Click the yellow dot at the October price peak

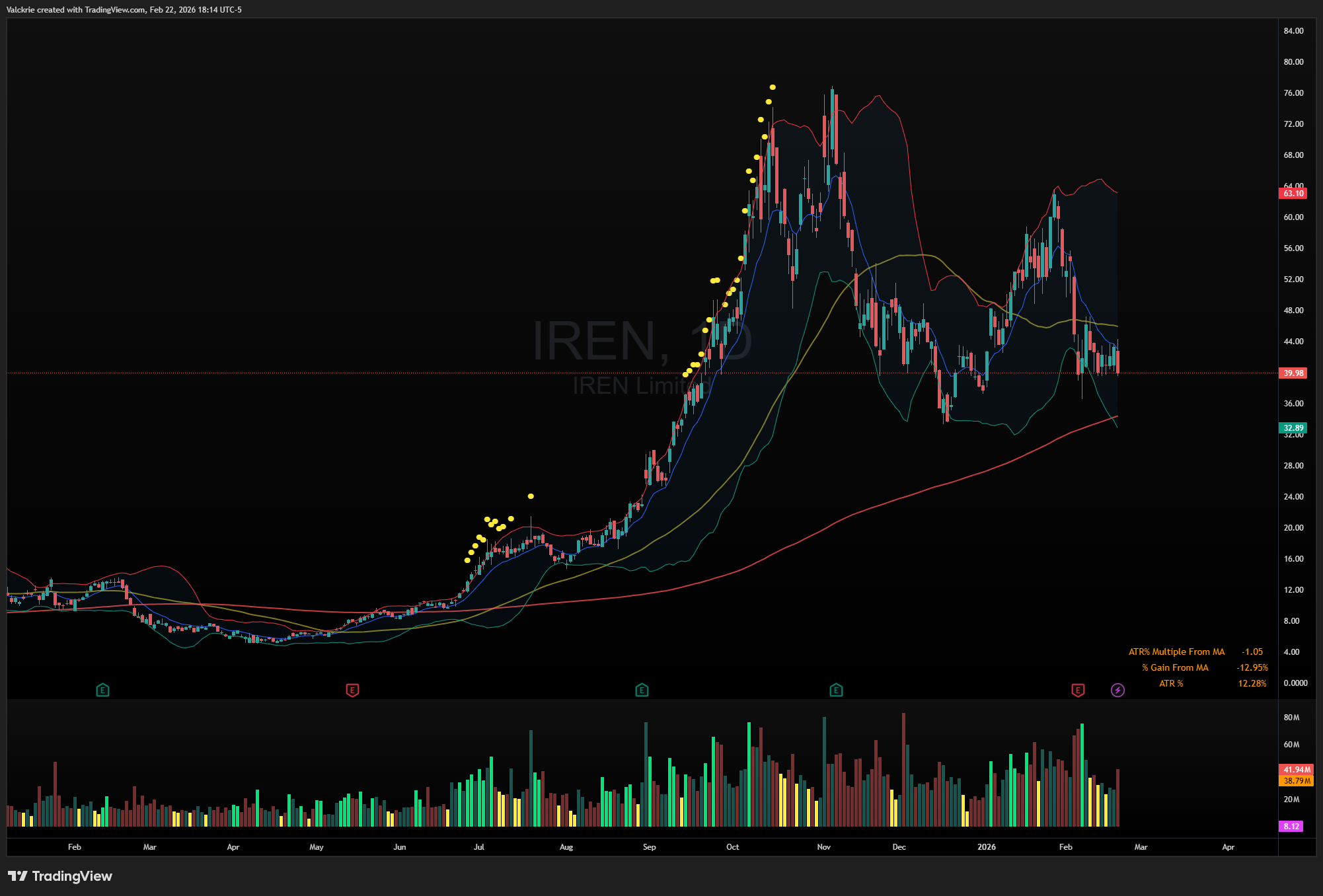772,87
